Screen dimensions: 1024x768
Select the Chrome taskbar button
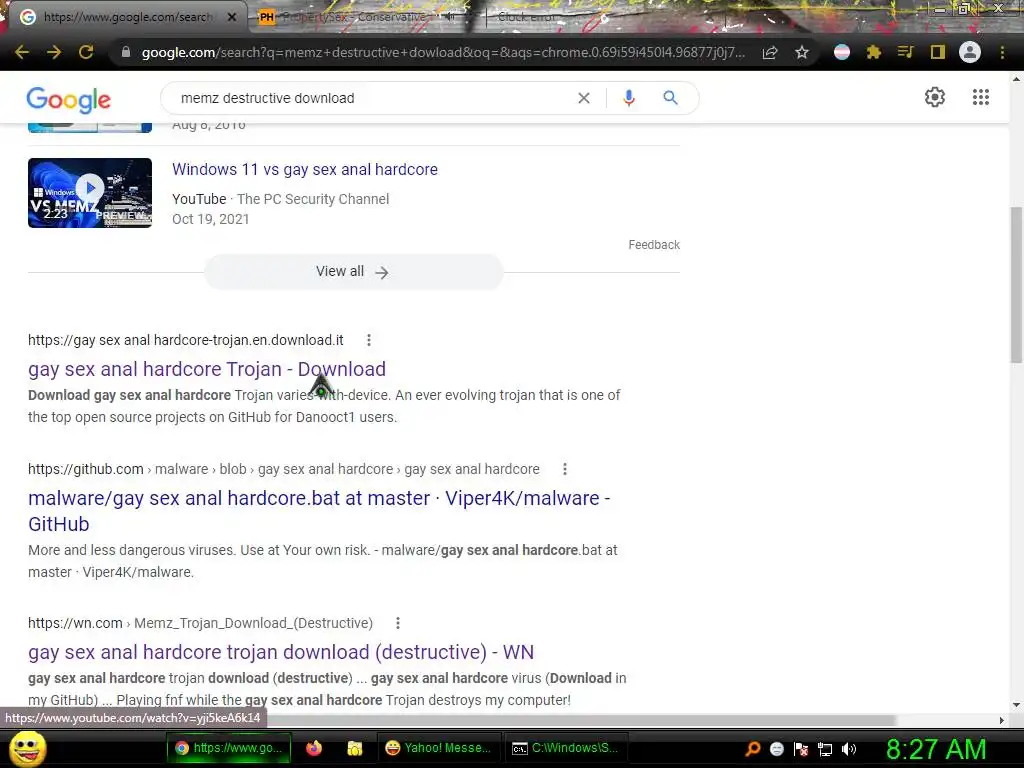(x=228, y=748)
